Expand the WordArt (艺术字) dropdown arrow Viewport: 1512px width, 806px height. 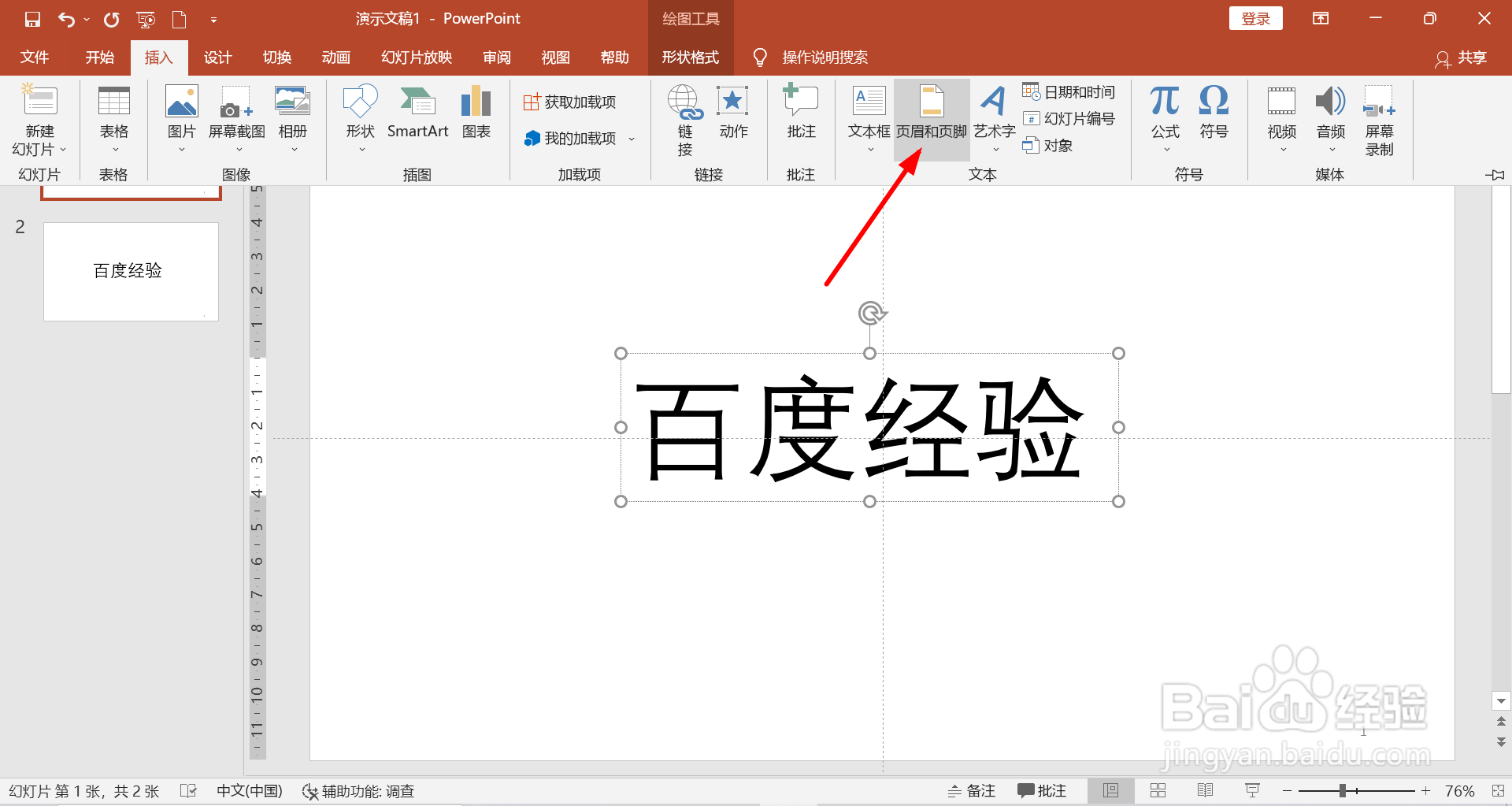pyautogui.click(x=995, y=150)
